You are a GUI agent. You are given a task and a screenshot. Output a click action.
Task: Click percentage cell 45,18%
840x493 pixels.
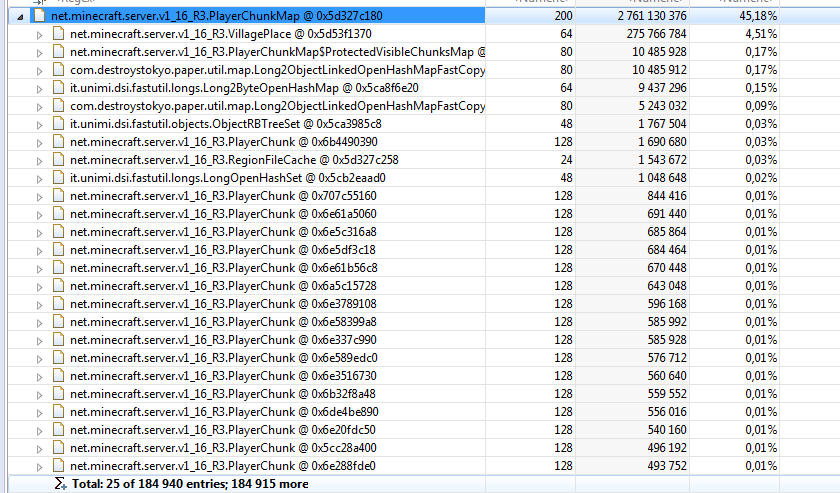click(758, 16)
